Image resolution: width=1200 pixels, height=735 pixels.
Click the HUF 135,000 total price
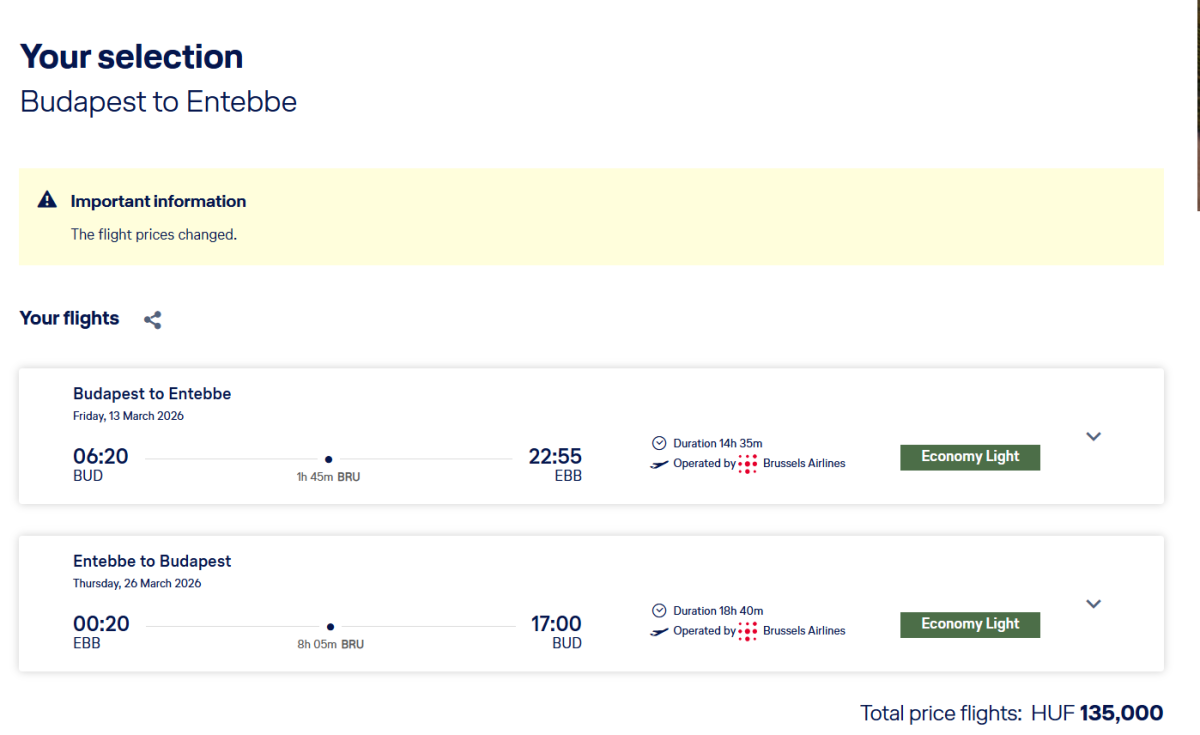tap(1120, 713)
